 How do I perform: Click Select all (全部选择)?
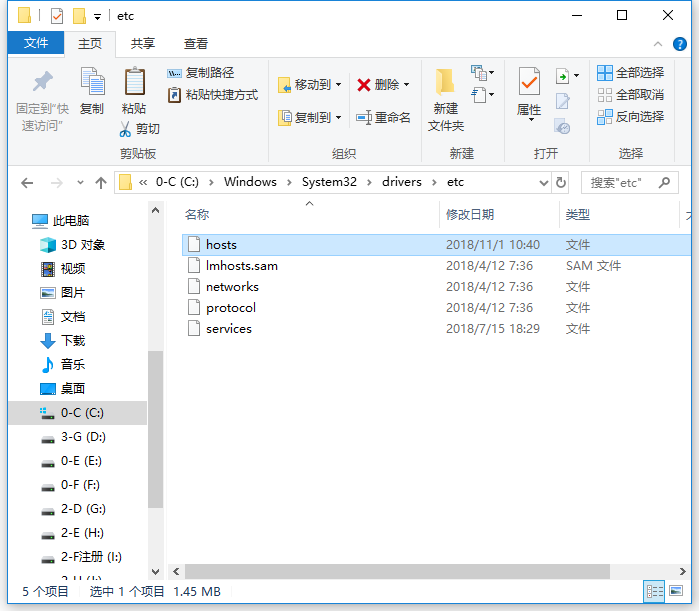(x=630, y=73)
